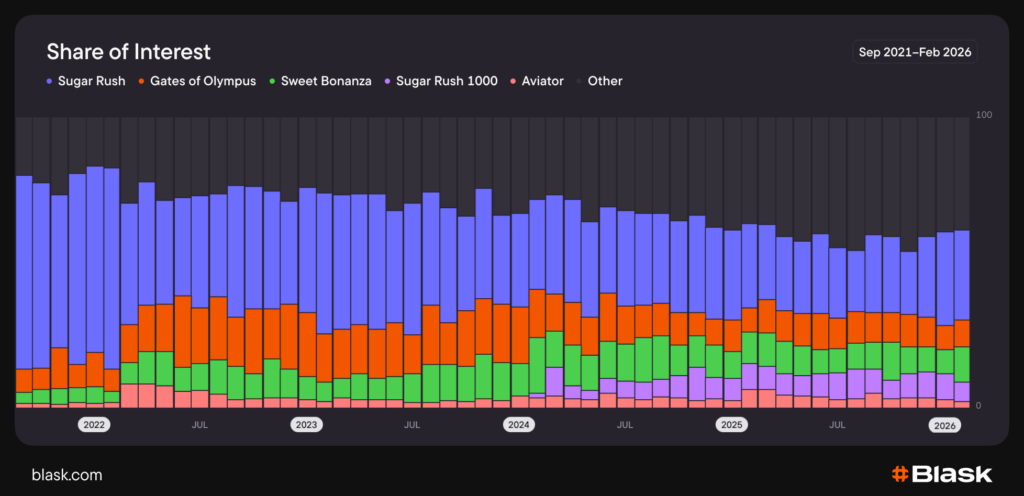This screenshot has height=496, width=1024.
Task: Select the 2023 timeline marker
Action: [x=306, y=425]
